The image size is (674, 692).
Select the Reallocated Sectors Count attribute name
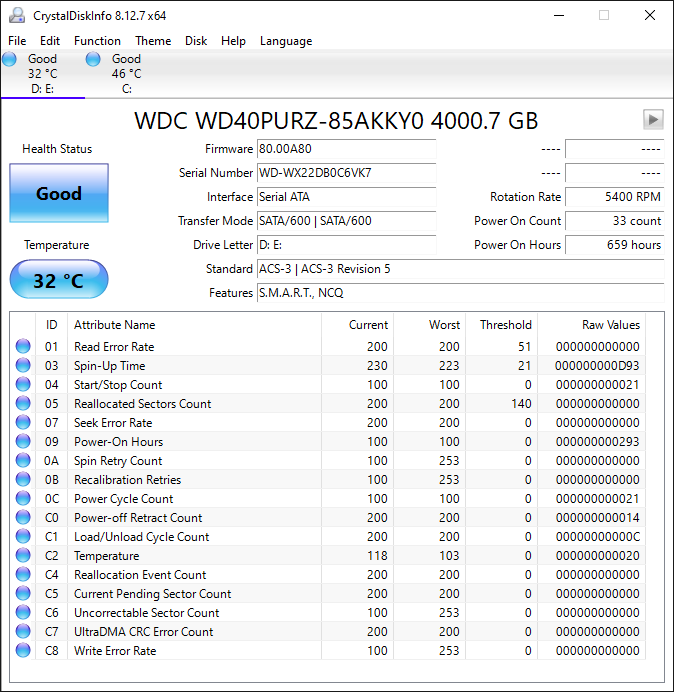tap(143, 403)
